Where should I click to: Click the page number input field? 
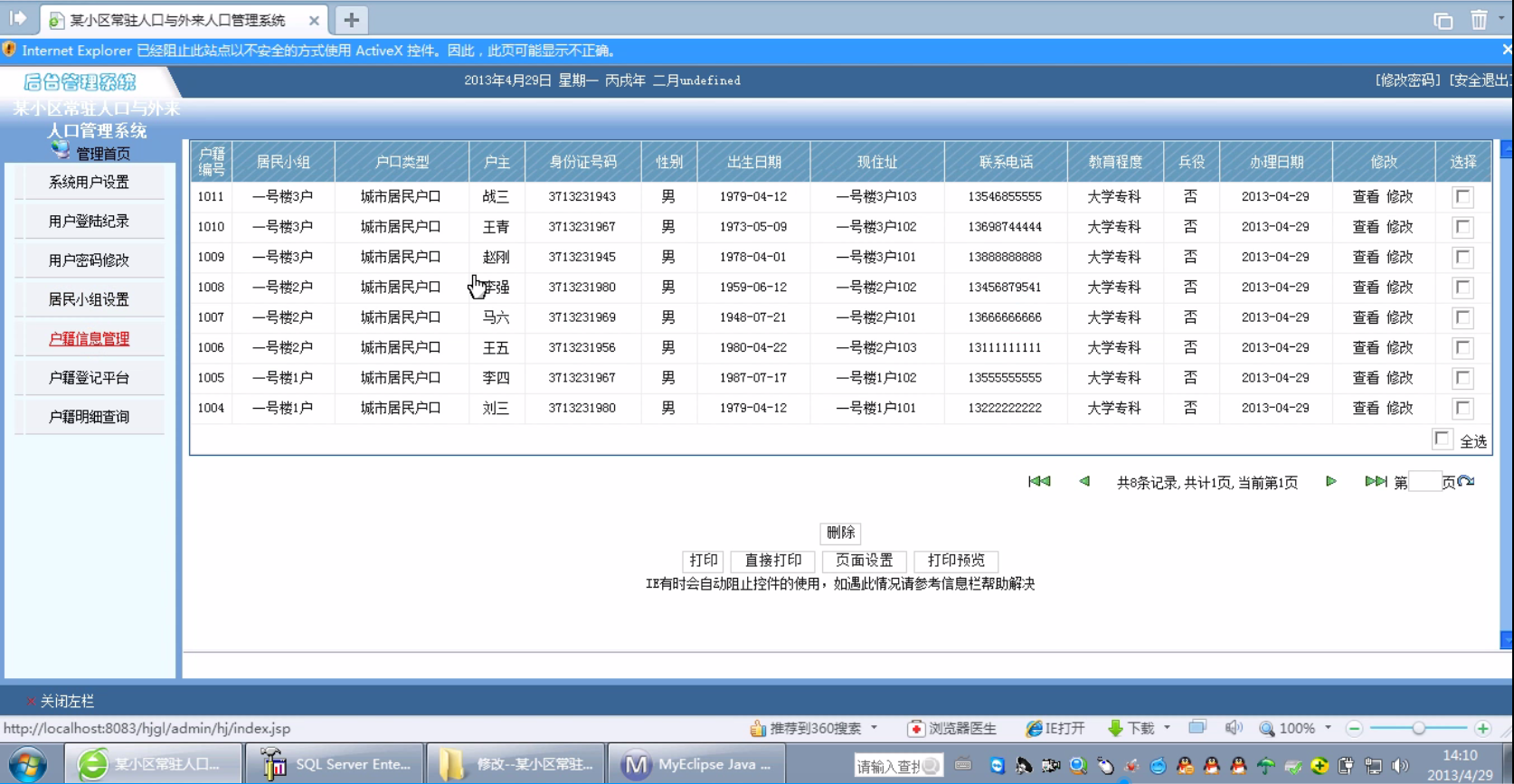(x=1424, y=482)
